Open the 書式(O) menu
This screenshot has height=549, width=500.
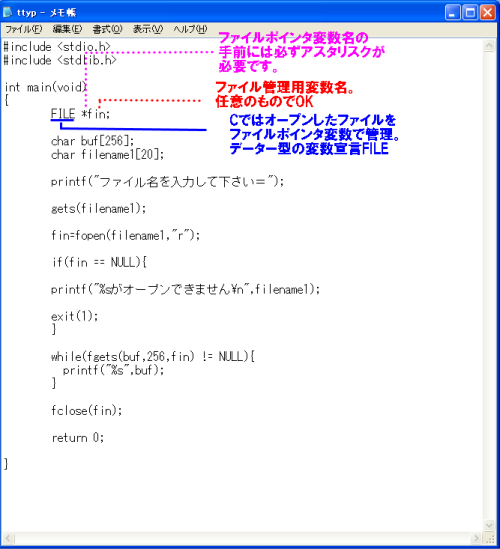107,29
